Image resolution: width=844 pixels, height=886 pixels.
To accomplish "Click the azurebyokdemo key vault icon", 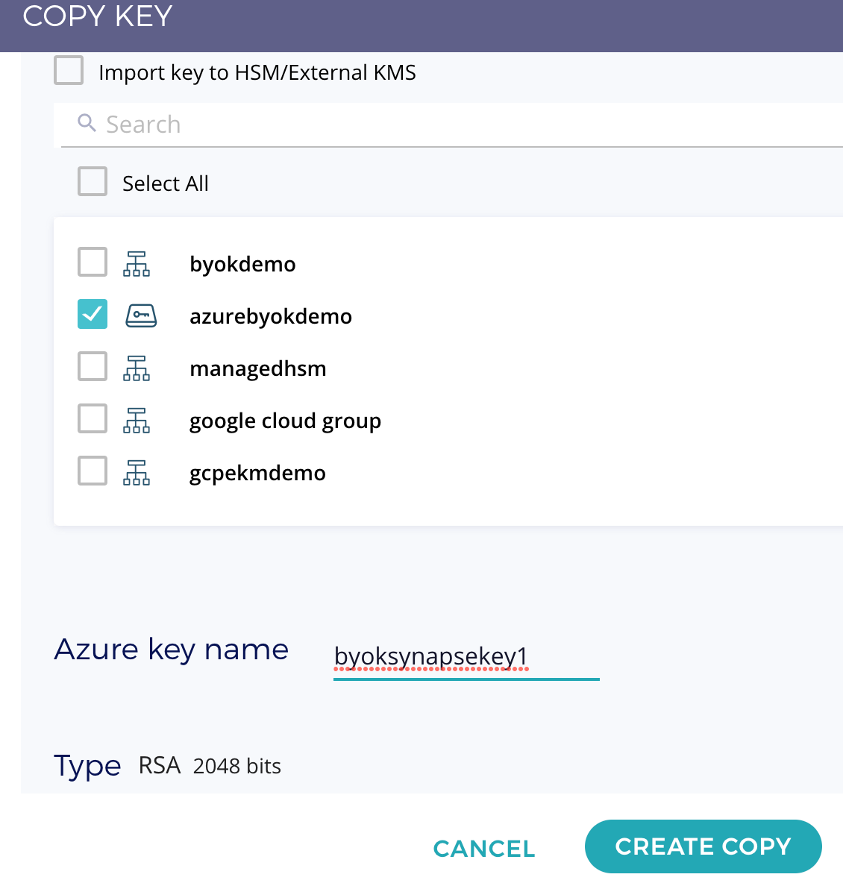I will click(x=141, y=315).
